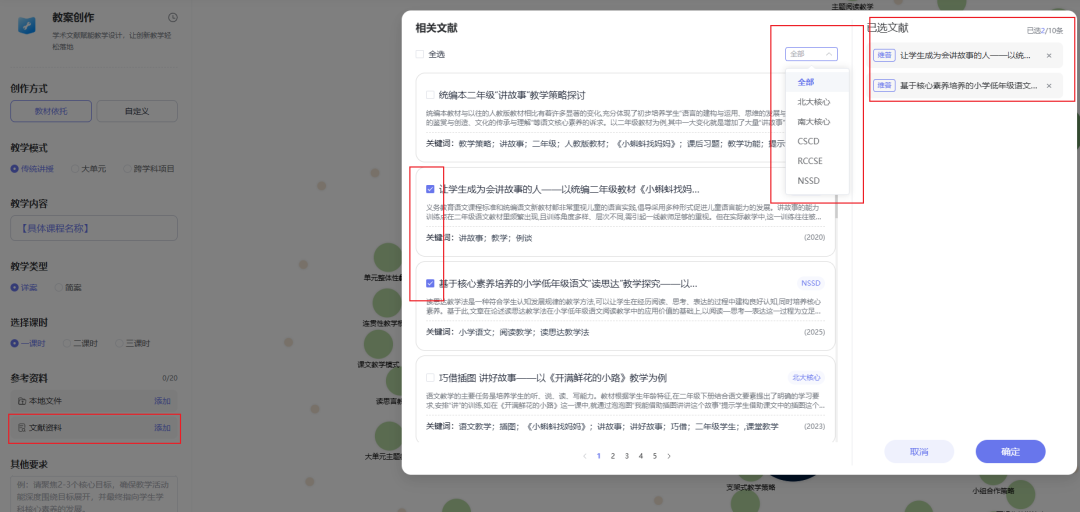Choose 简案 lesson plan type
Screen dimensions: 1080x512
[x=68, y=287]
